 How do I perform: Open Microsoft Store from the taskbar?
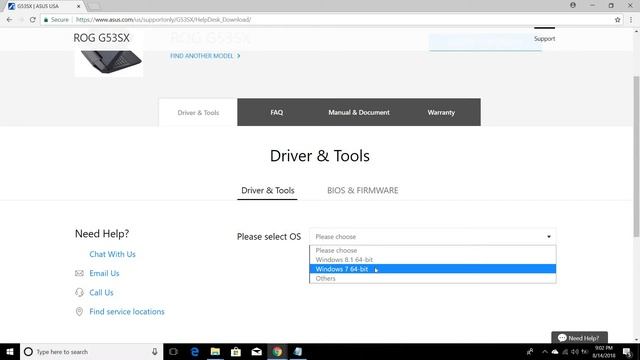[236, 352]
